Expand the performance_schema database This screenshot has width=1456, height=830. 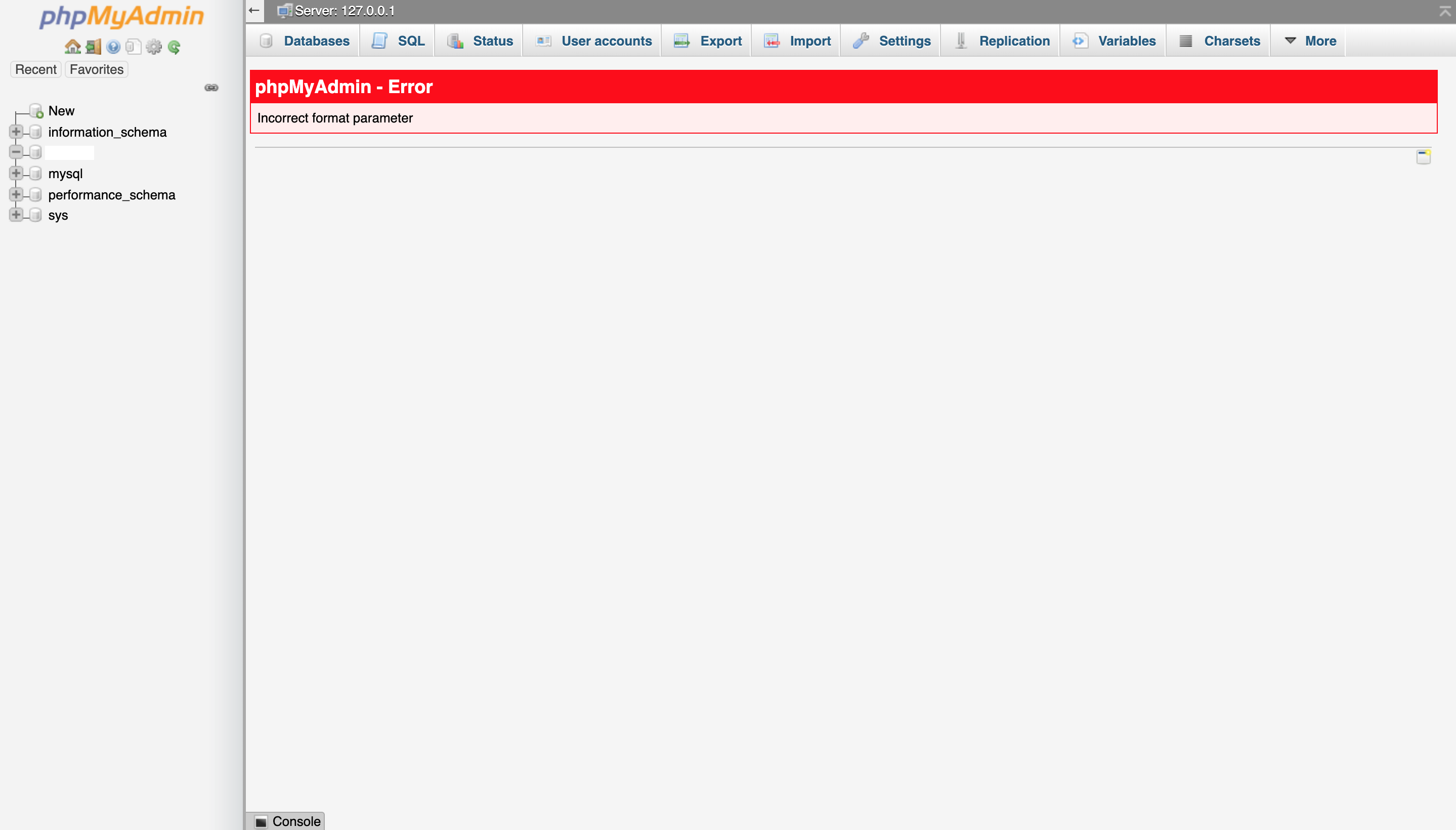click(16, 194)
